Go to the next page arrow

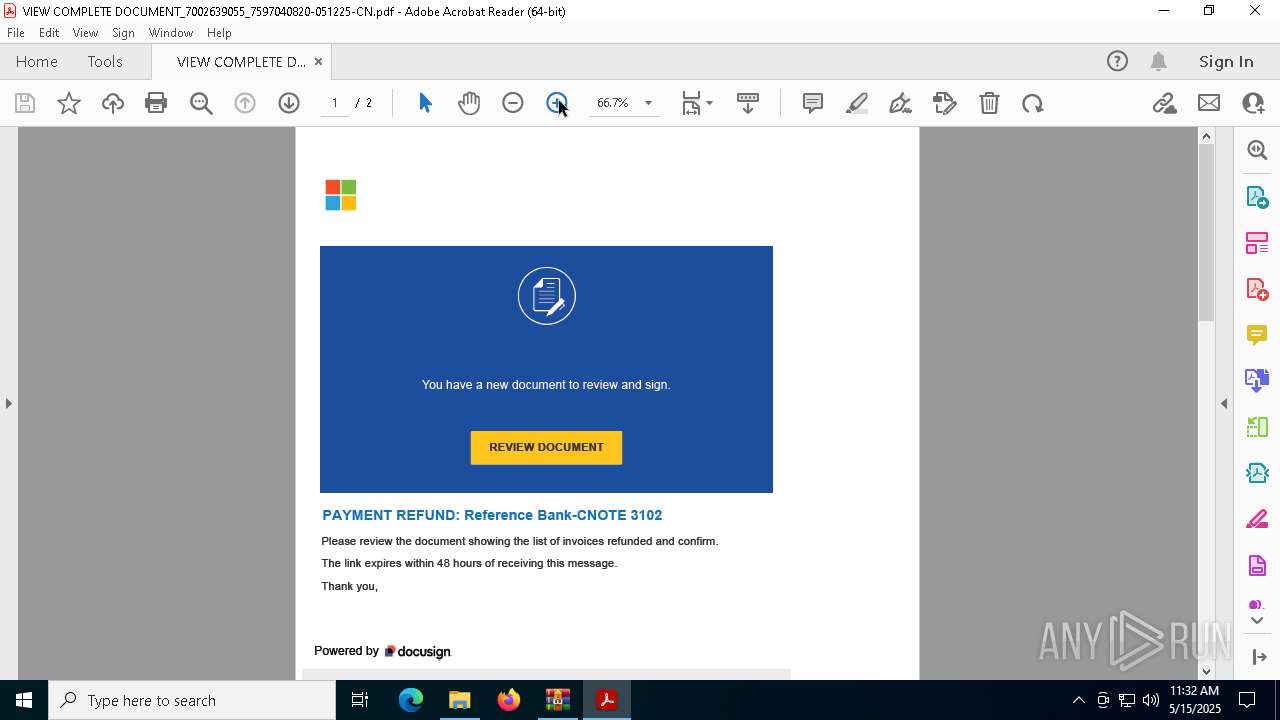289,103
